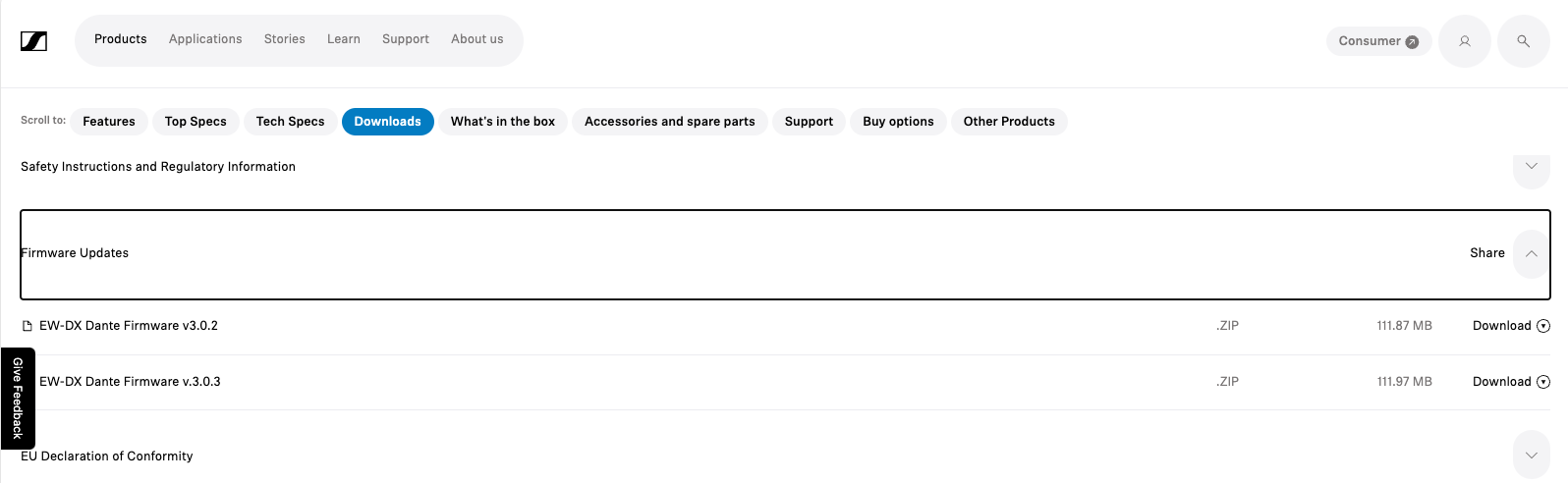1568x483 pixels.
Task: Click download arrow icon for Firmware v3.0.2
Action: point(1542,326)
